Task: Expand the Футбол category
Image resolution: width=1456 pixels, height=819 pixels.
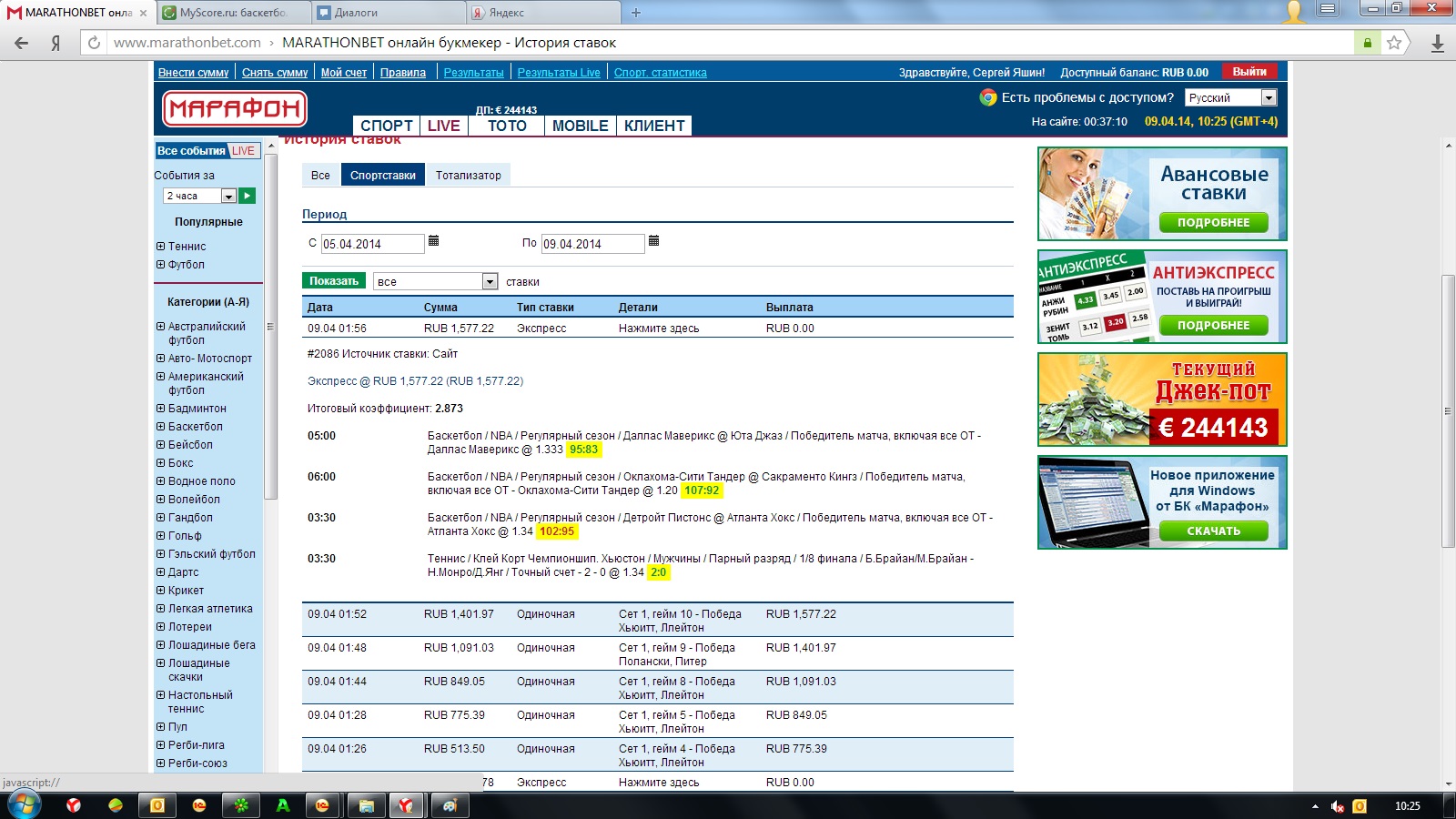Action: (160, 264)
